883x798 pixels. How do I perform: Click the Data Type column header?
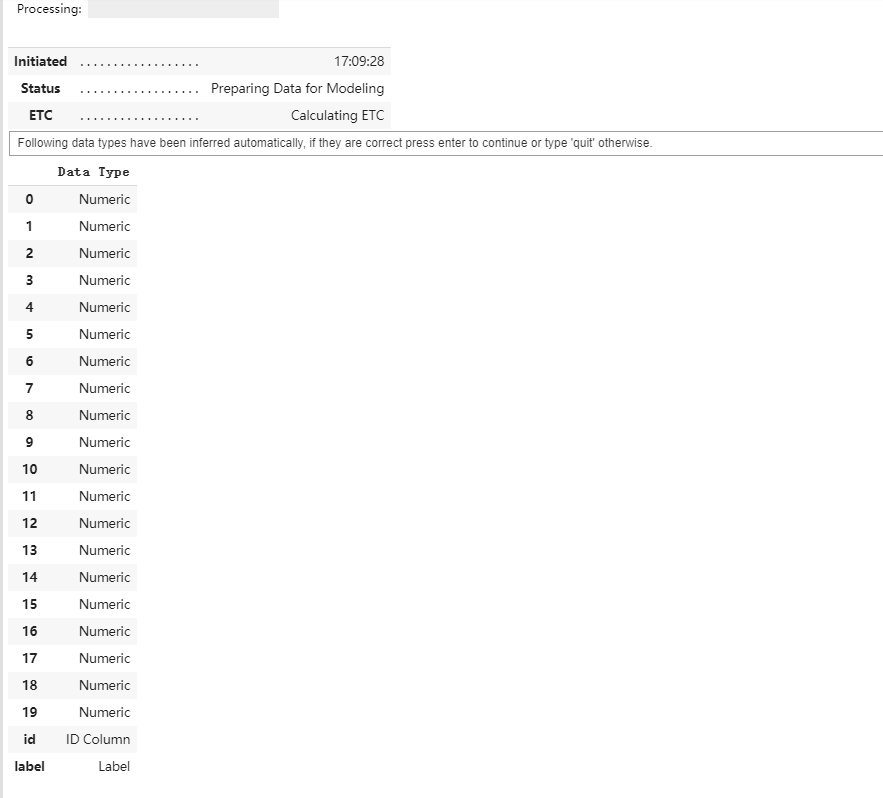94,171
